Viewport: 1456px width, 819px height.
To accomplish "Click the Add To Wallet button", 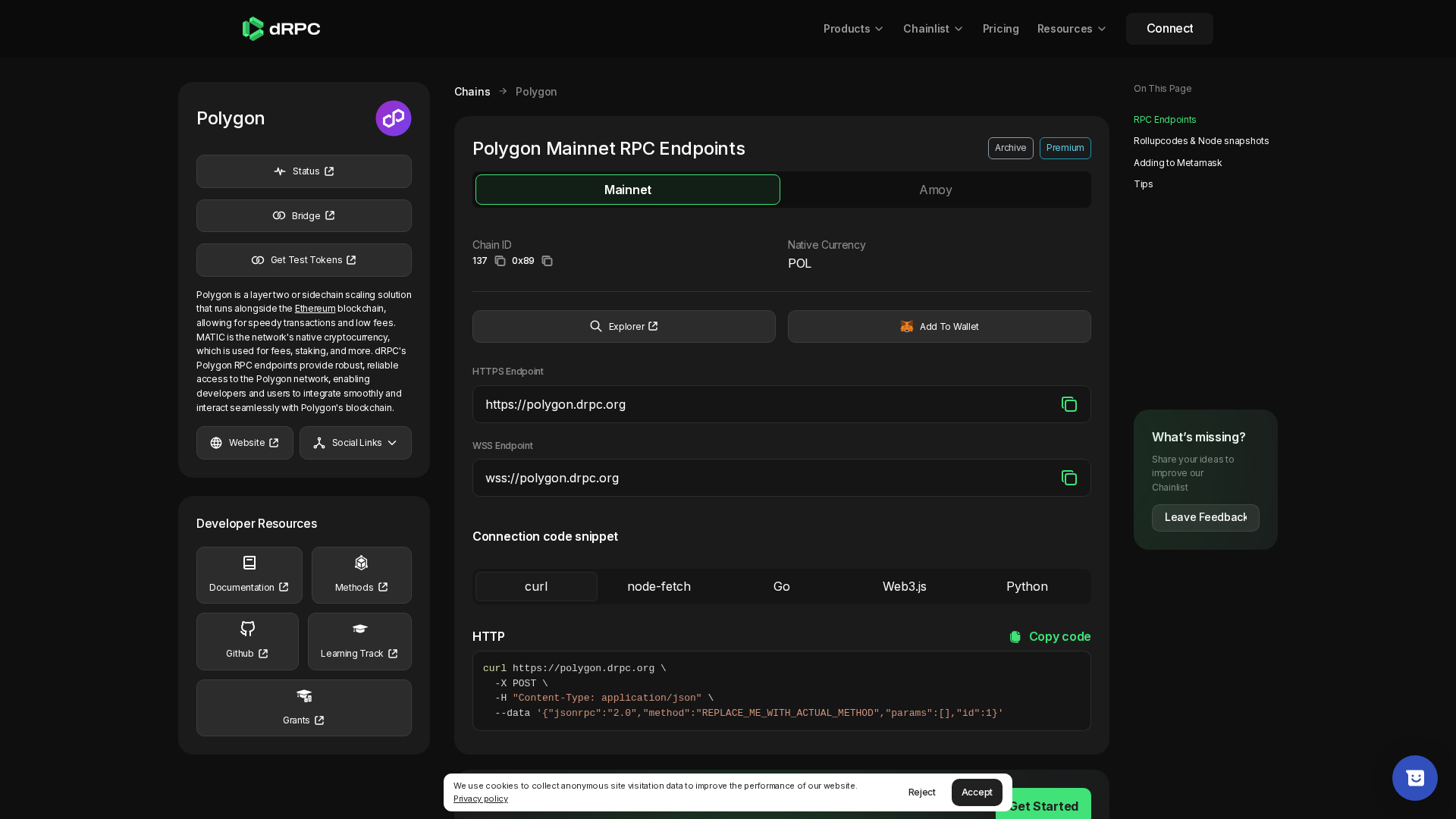I will tap(940, 326).
